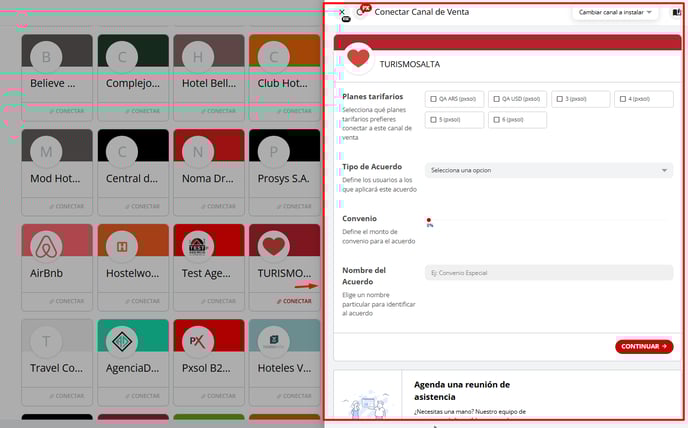Click the AirBnb logo avatar
This screenshot has width=688, height=428.
(x=46, y=247)
